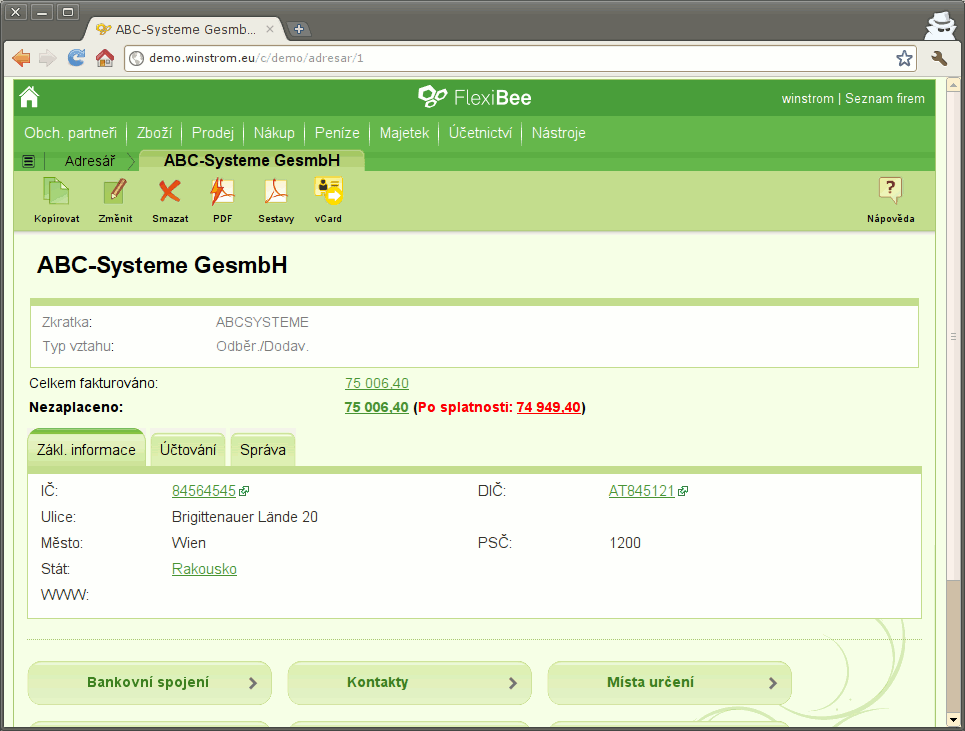
Task: Click Celkem fakturováno amount 75 006,40
Action: point(377,383)
